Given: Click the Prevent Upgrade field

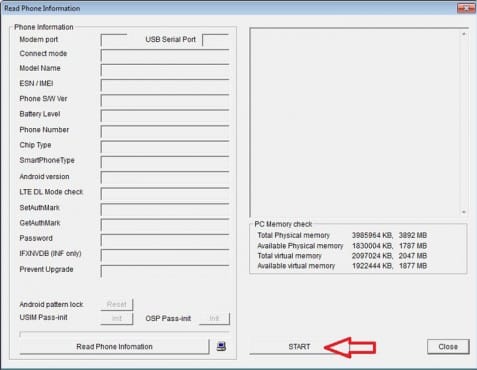Looking at the screenshot, I should [x=165, y=271].
